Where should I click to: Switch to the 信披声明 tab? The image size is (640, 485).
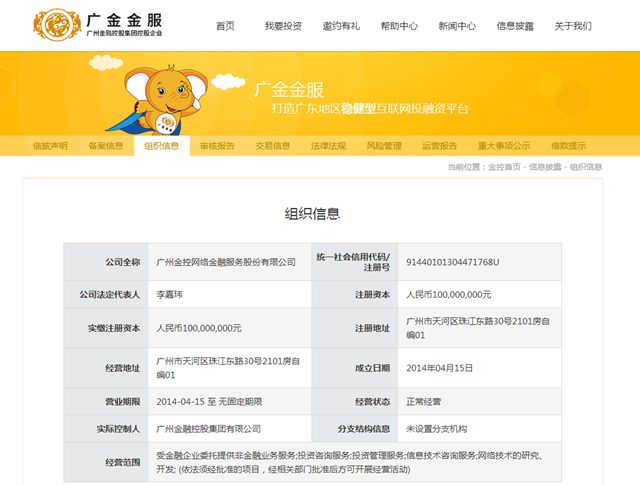(x=50, y=146)
